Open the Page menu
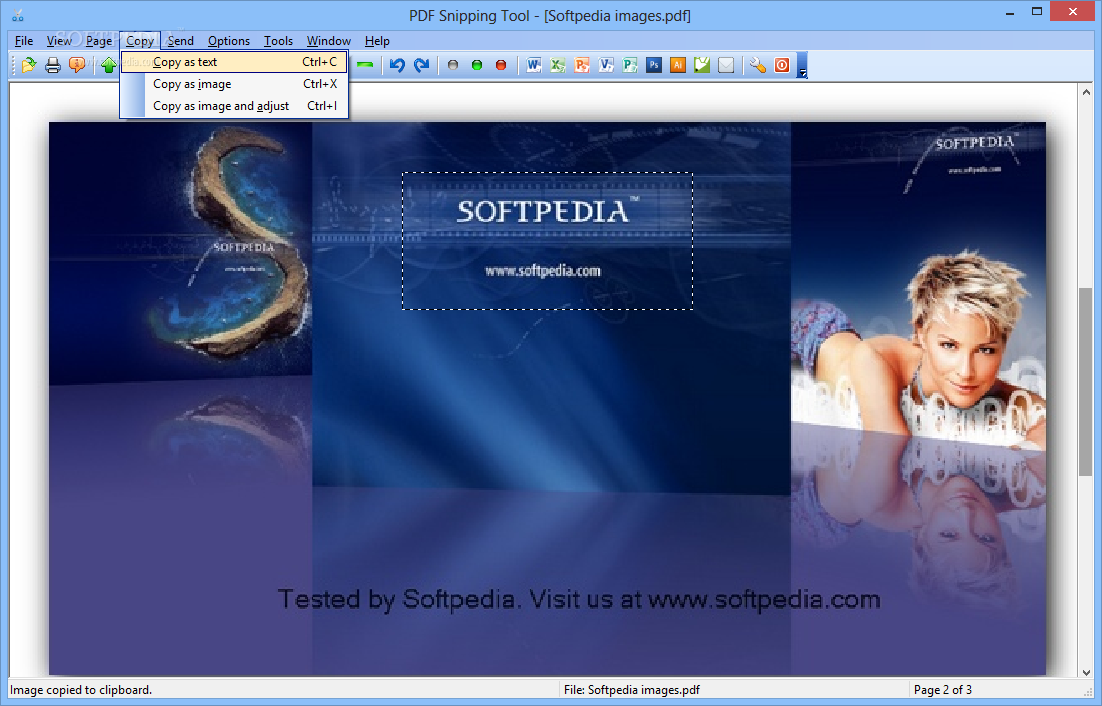Viewport: 1102px width, 706px height. pos(99,41)
